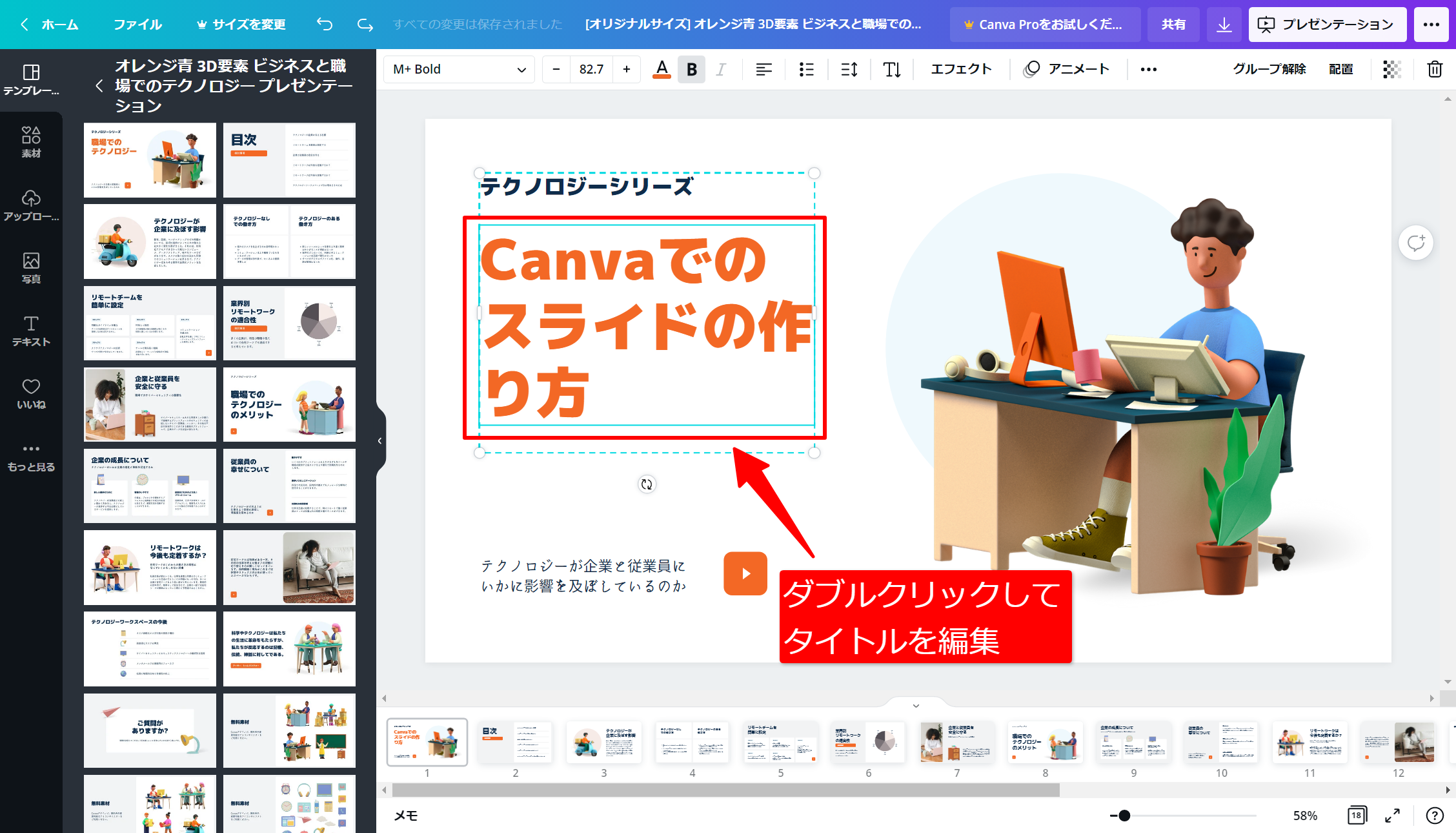Open the text color picker

662,69
